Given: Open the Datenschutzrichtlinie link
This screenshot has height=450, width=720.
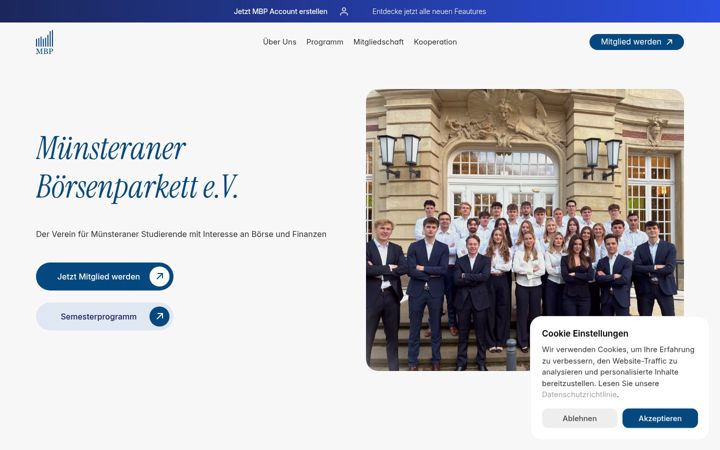Looking at the screenshot, I should 579,394.
